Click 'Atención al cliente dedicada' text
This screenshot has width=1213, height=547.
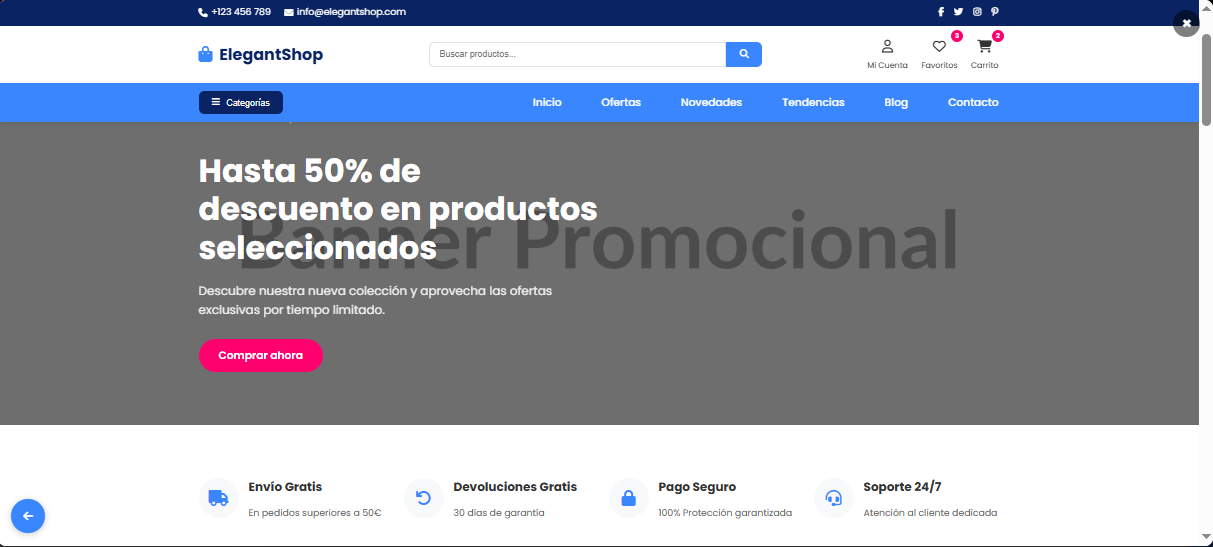pos(930,512)
